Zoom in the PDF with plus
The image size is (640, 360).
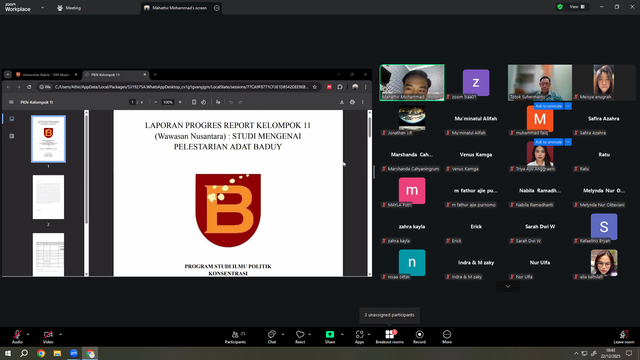click(x=180, y=102)
